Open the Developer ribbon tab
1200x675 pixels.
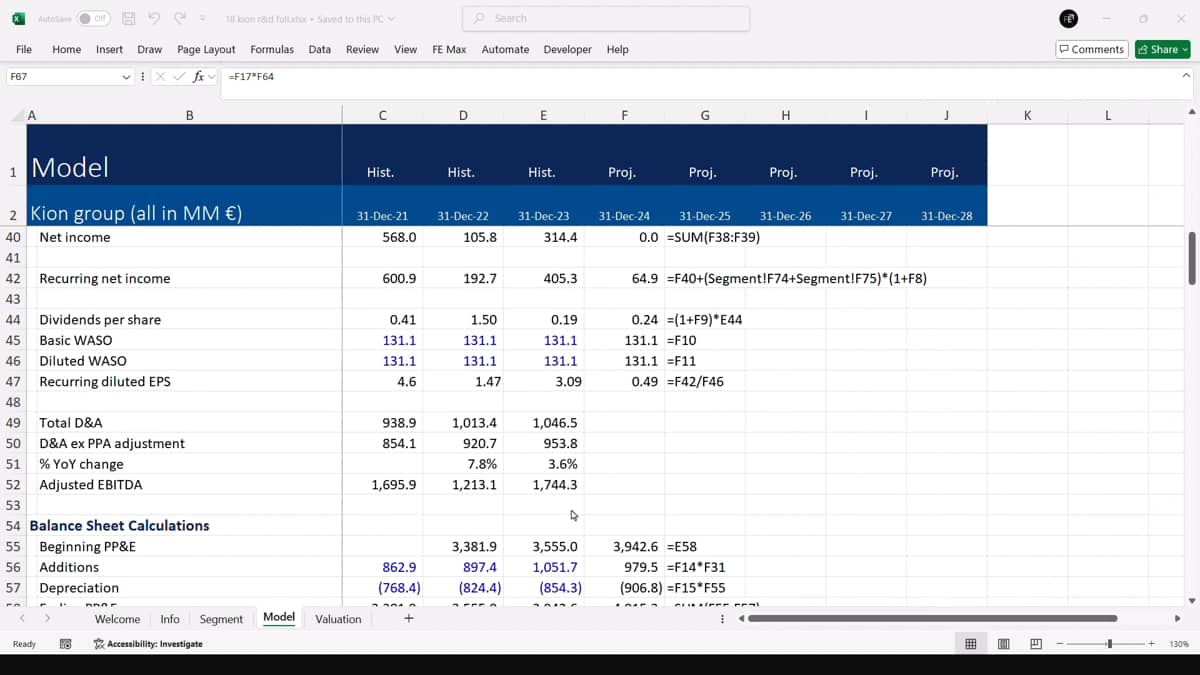(x=568, y=49)
